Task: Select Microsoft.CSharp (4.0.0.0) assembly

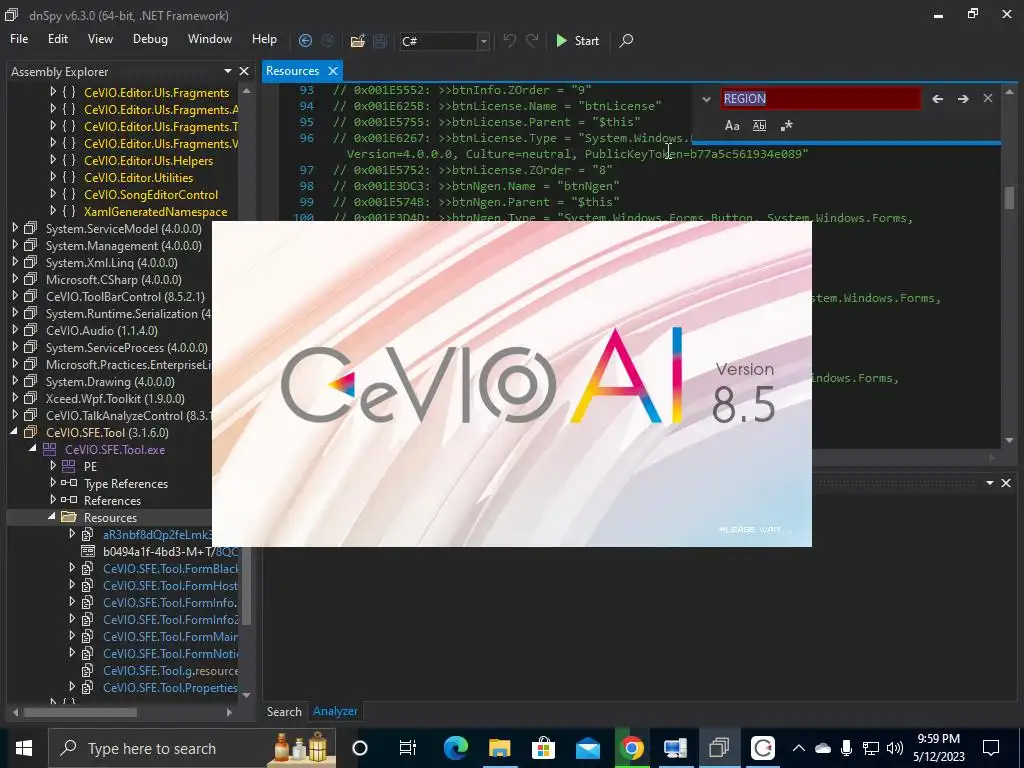Action: pyautogui.click(x=114, y=280)
